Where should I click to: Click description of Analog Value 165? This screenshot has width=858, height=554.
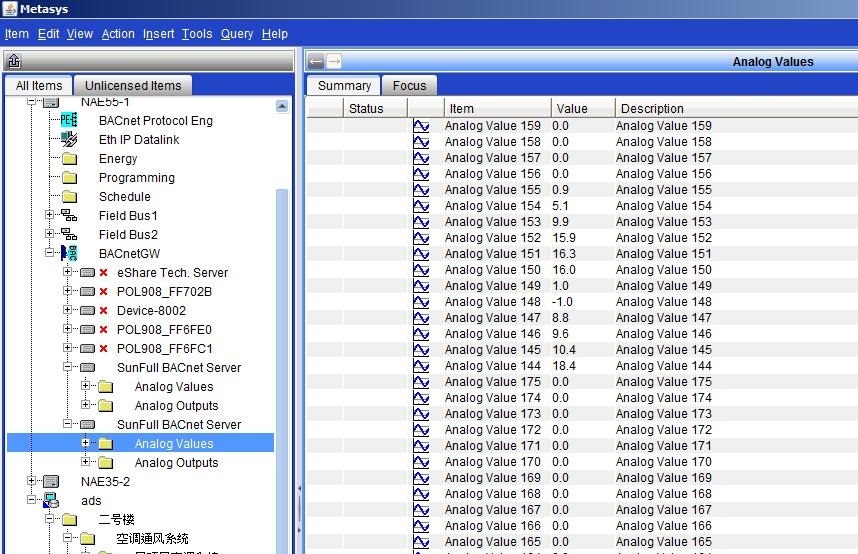coord(664,541)
